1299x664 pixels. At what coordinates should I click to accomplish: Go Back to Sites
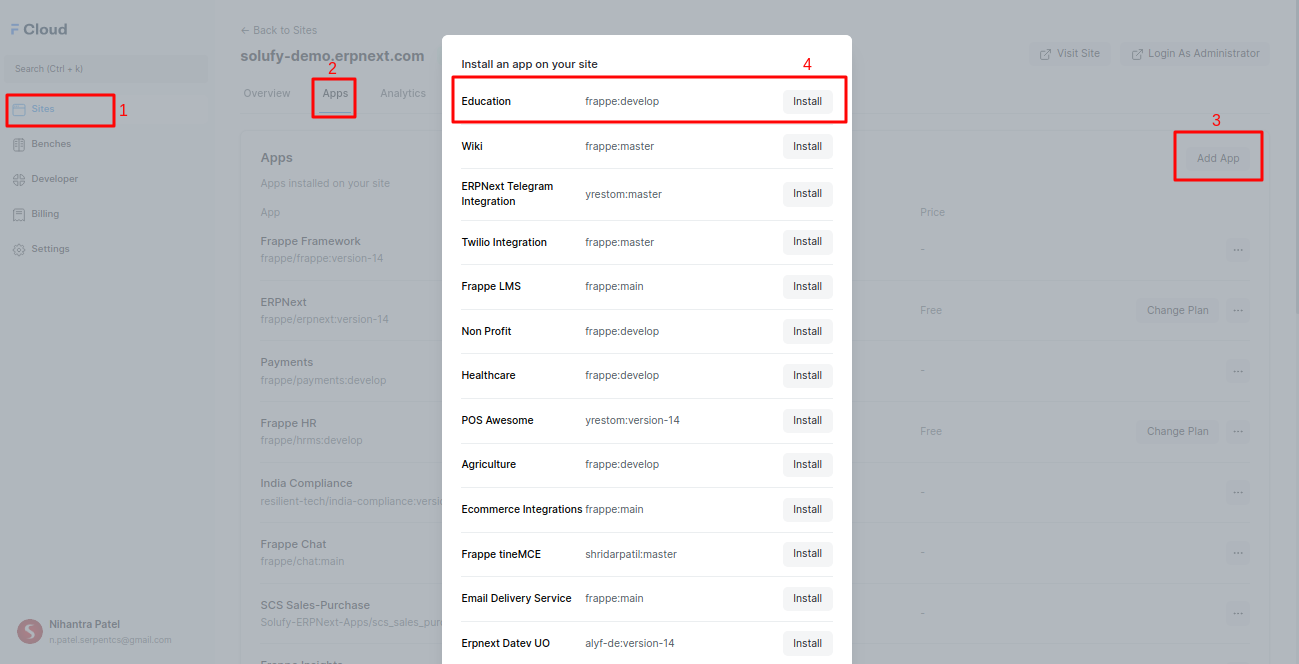click(x=279, y=30)
